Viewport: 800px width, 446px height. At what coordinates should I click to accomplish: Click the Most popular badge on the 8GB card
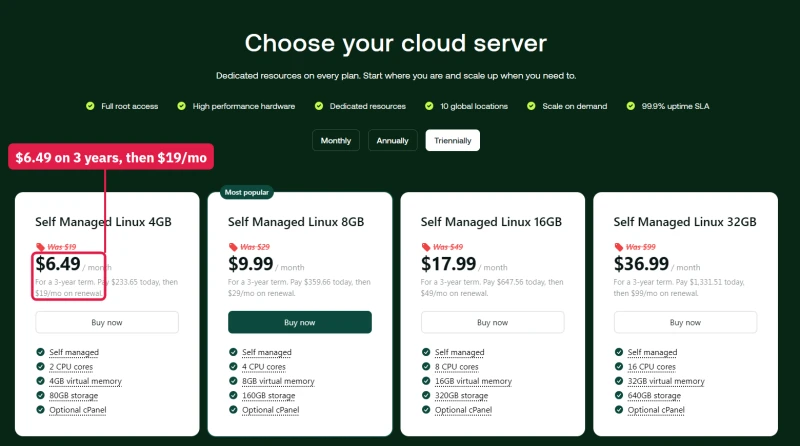(247, 192)
